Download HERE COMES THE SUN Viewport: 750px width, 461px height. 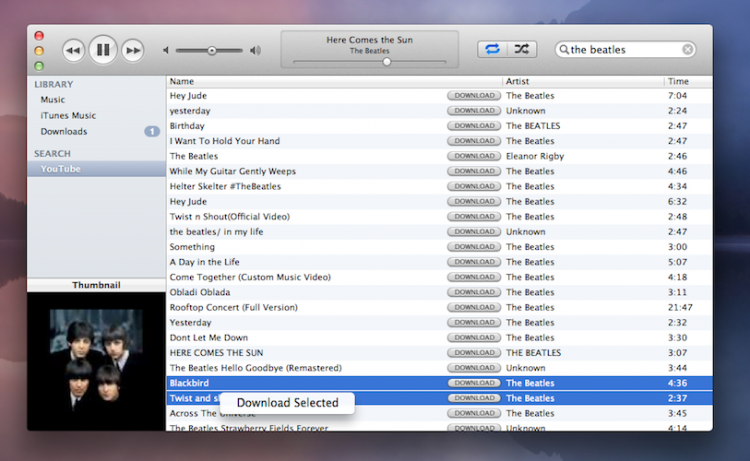point(474,353)
